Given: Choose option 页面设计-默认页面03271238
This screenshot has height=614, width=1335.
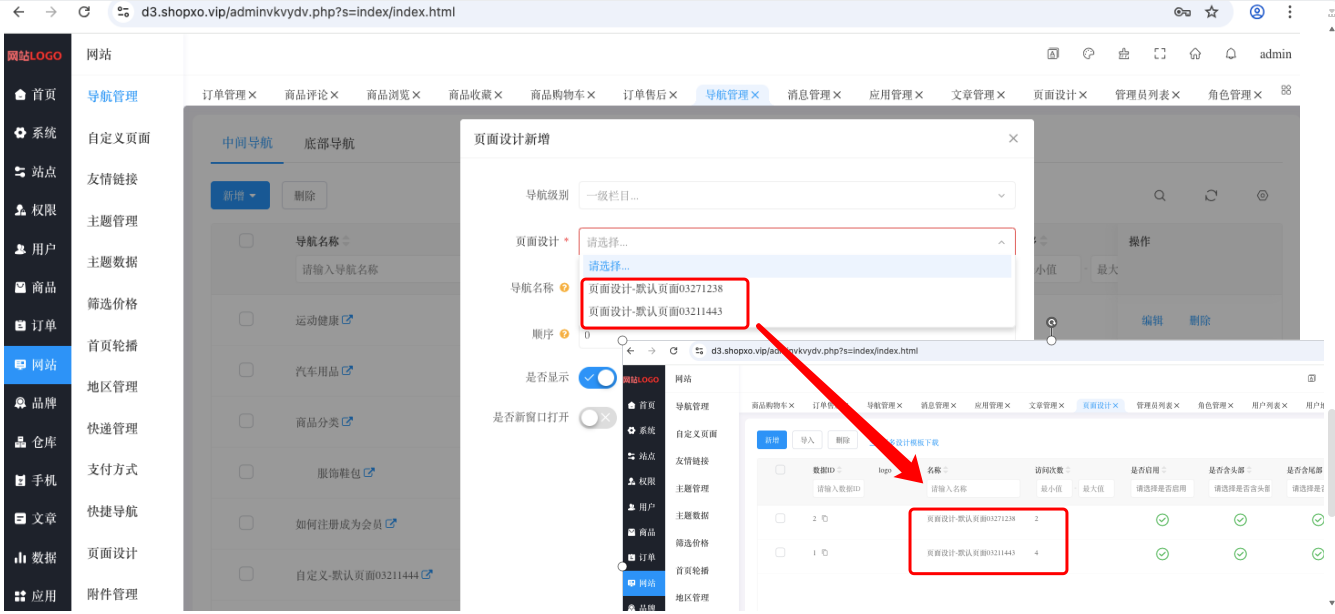Looking at the screenshot, I should (797, 289).
